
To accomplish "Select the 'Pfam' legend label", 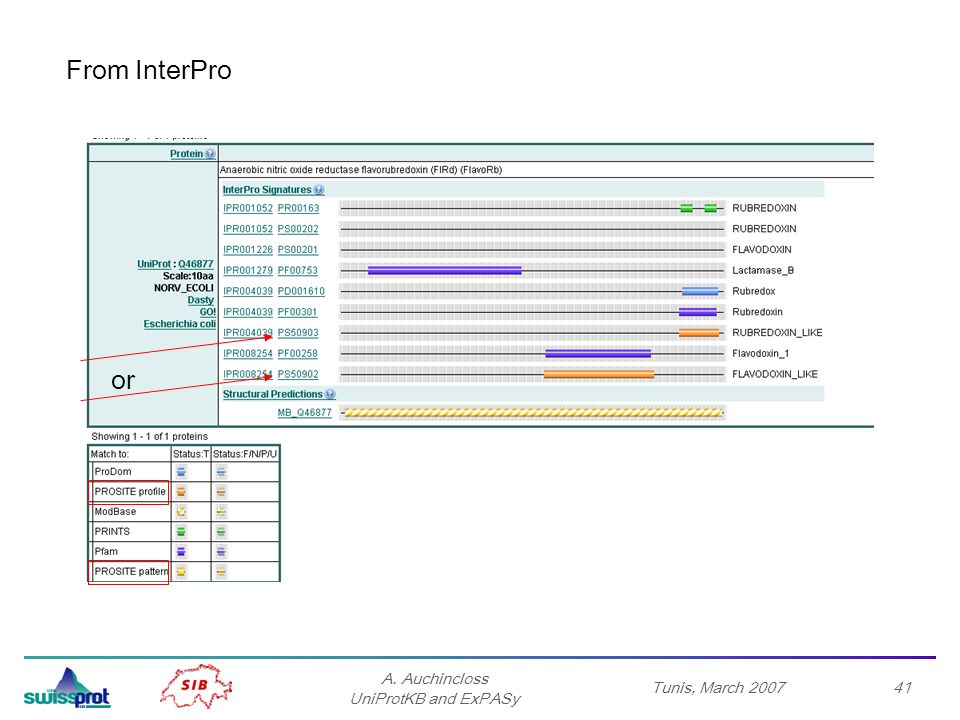I will [106, 552].
